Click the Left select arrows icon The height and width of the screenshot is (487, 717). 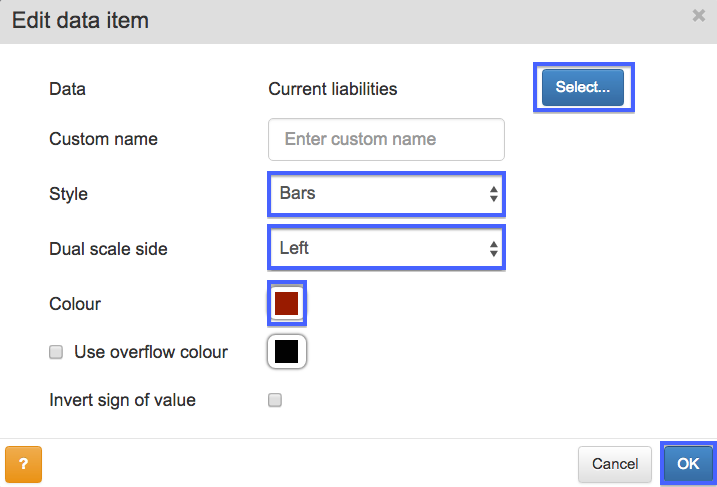pos(493,249)
